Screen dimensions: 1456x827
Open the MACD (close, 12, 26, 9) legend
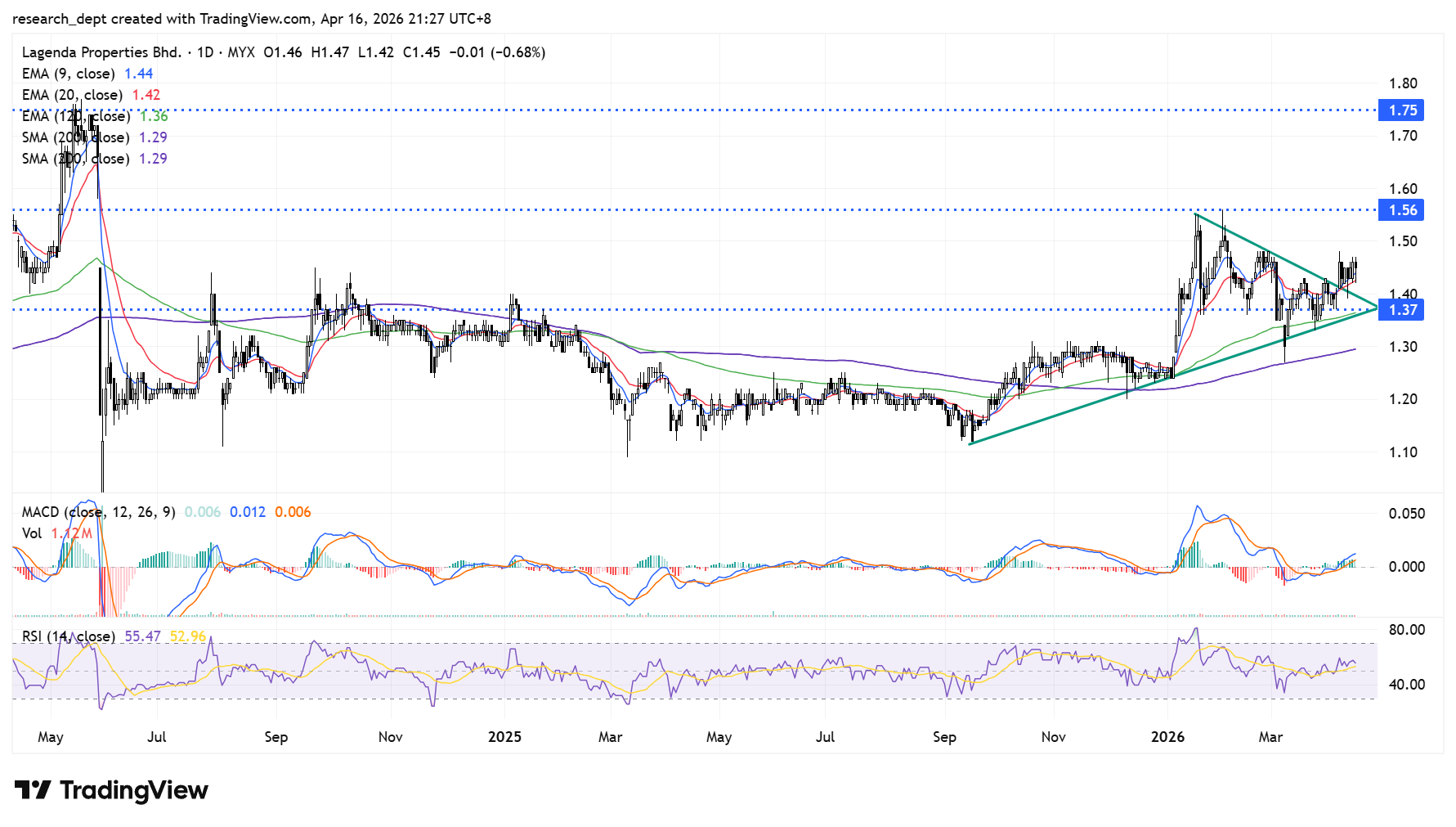pyautogui.click(x=98, y=512)
